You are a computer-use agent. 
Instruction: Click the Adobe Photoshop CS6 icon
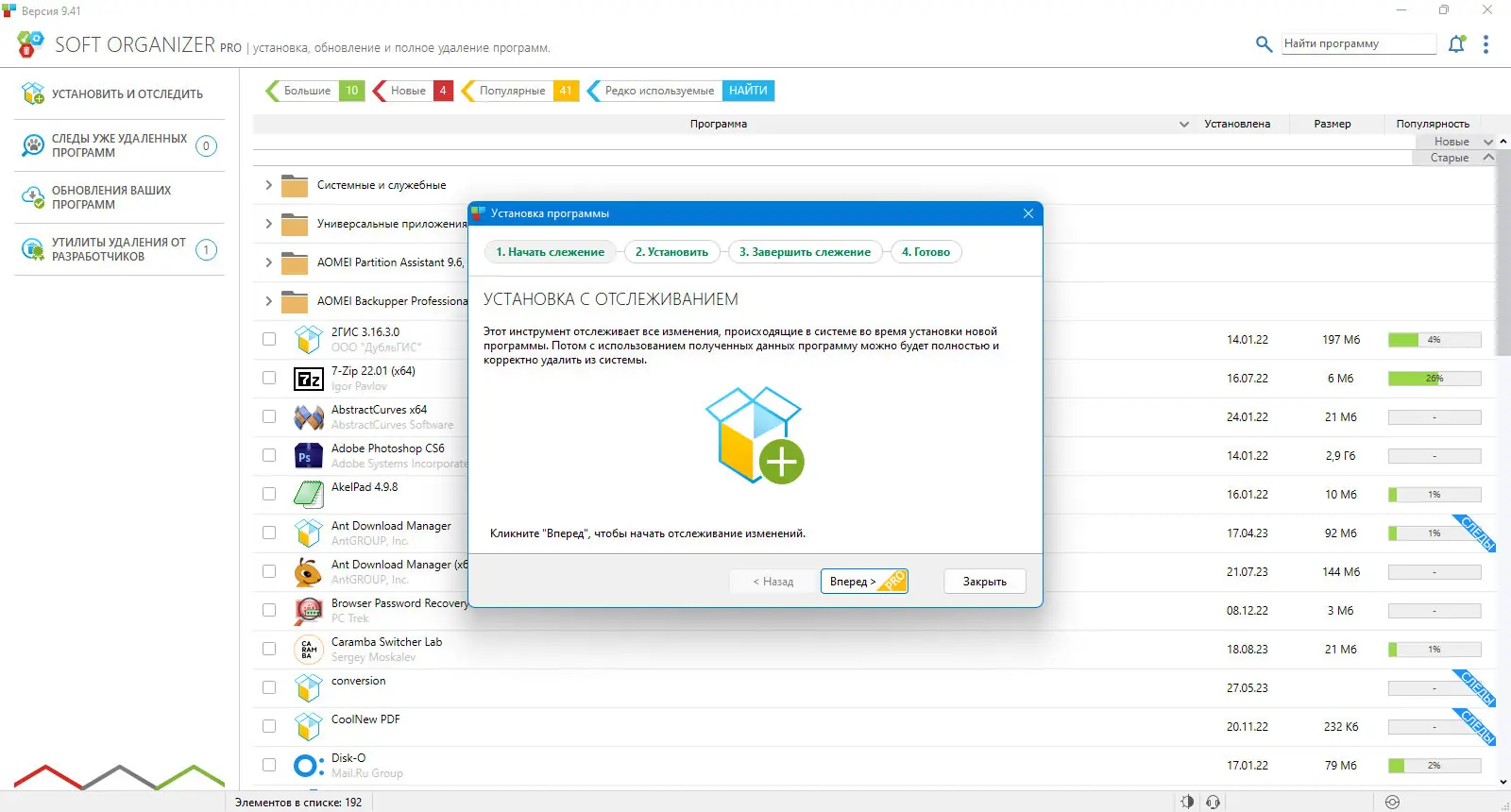309,456
